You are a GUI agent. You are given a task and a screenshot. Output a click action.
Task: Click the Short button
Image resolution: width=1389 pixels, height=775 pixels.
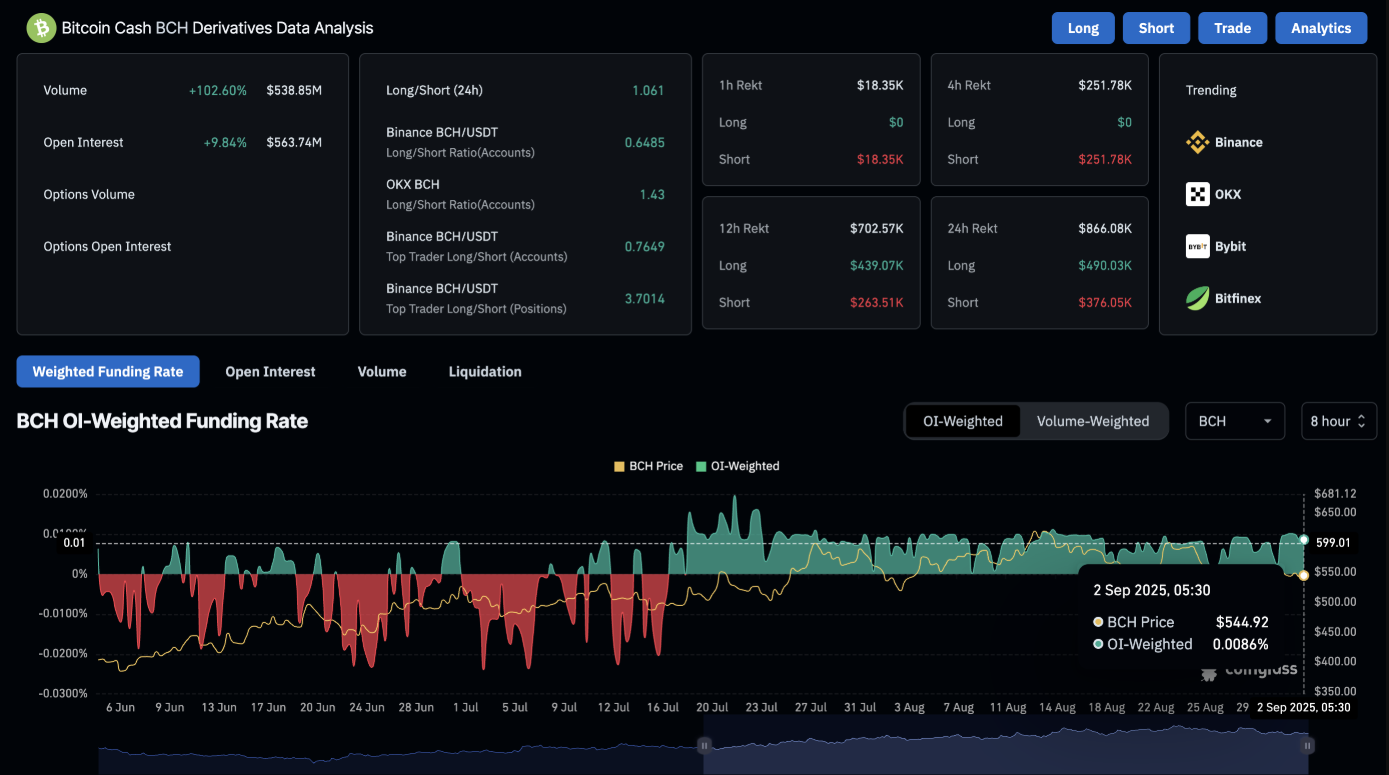pyautogui.click(x=1156, y=28)
